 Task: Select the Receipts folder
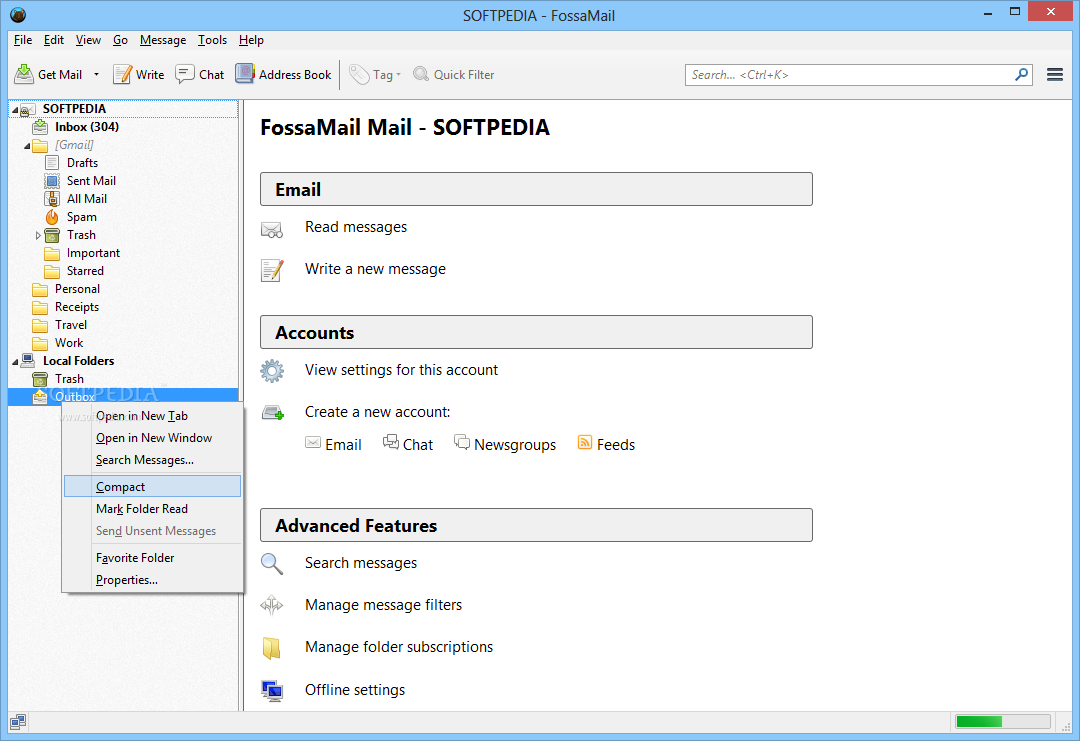76,306
